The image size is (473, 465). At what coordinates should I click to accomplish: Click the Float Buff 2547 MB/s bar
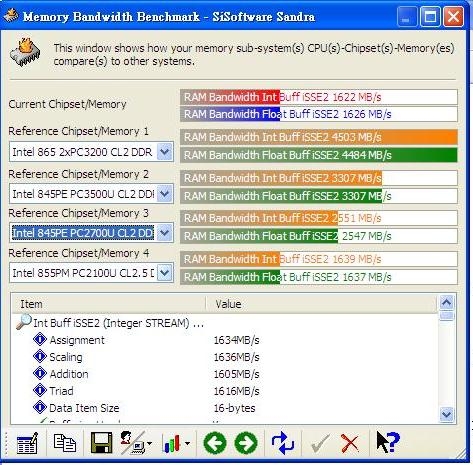pos(319,236)
